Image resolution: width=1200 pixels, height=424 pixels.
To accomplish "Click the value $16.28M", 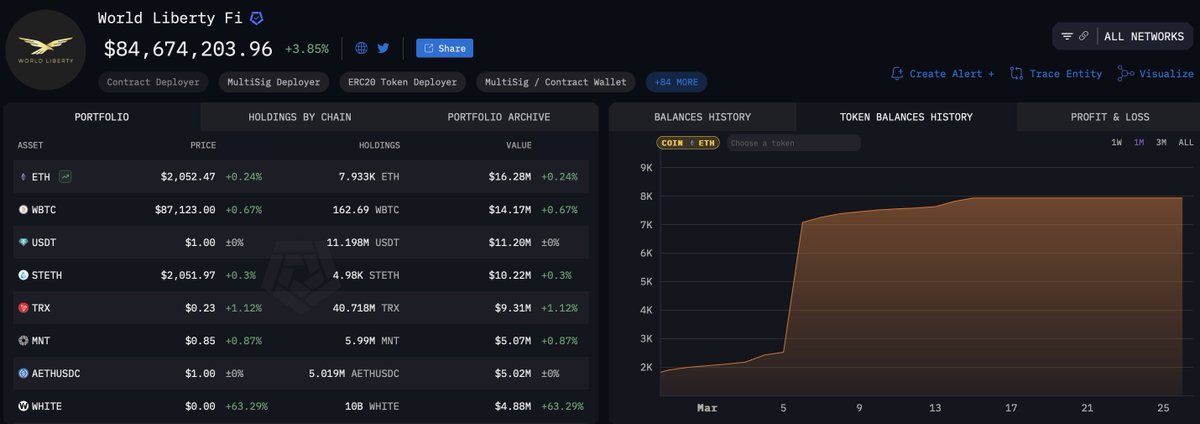I will [511, 177].
